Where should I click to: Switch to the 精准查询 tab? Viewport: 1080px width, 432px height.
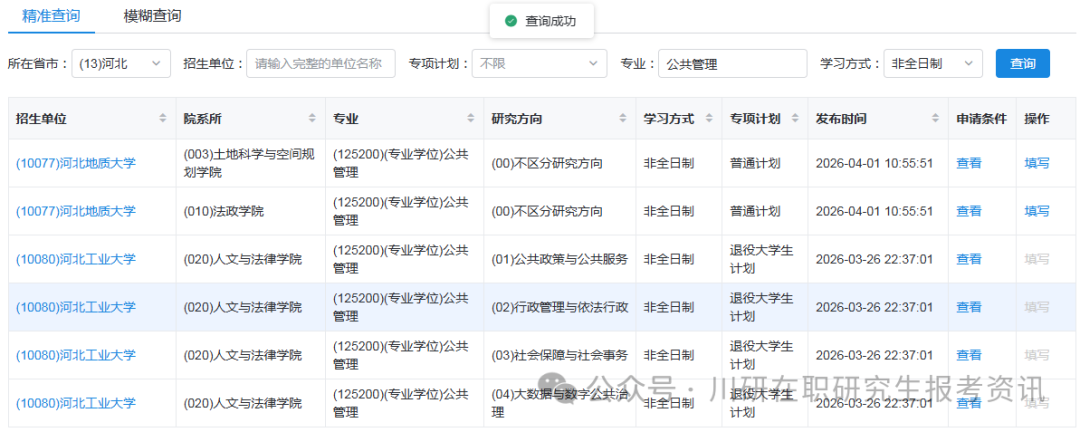pos(50,16)
